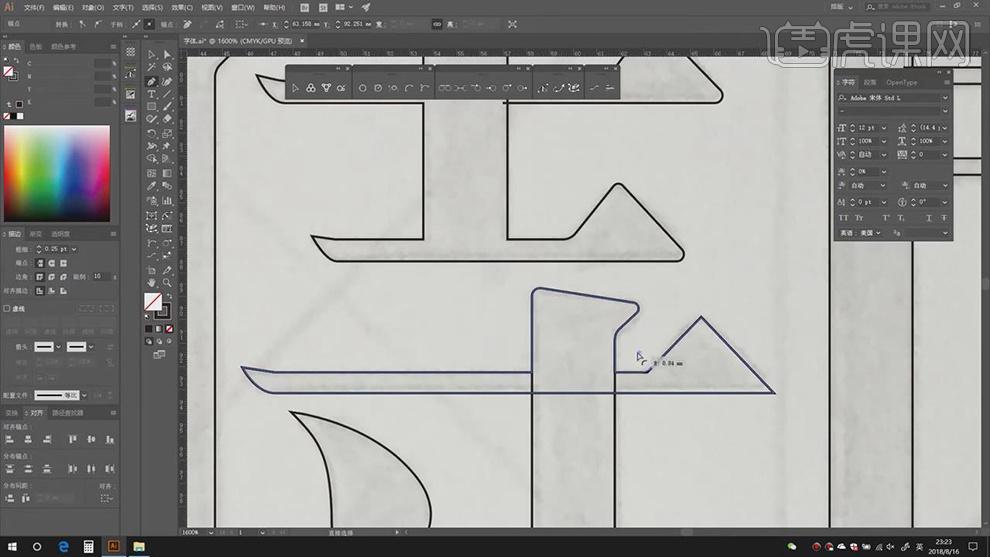Click horizontal align center in Align panel
This screenshot has height=557, width=990.
click(x=28, y=439)
